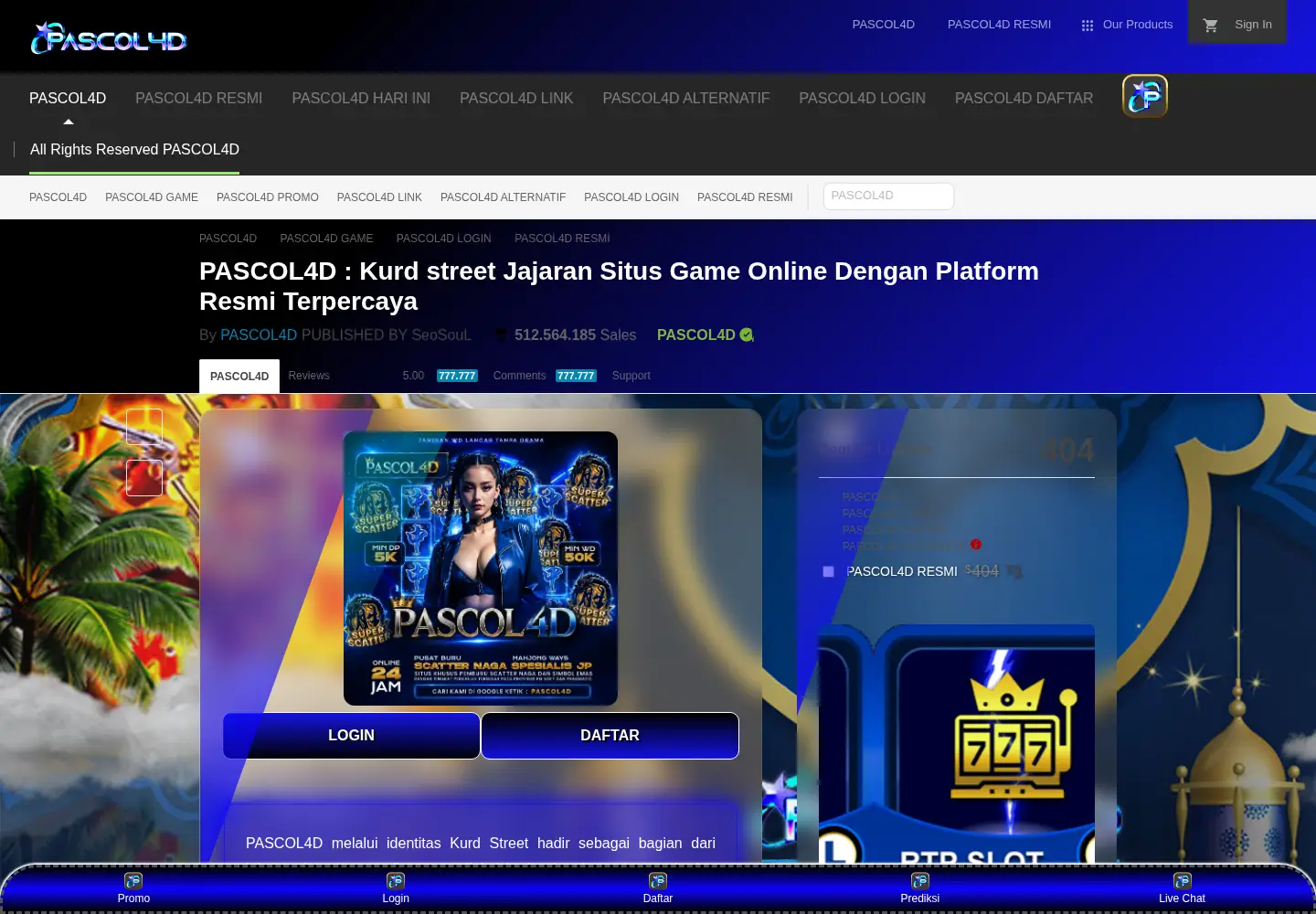This screenshot has width=1316, height=914.
Task: Open the Prediksi icon in the bottom bar
Action: coord(920,881)
